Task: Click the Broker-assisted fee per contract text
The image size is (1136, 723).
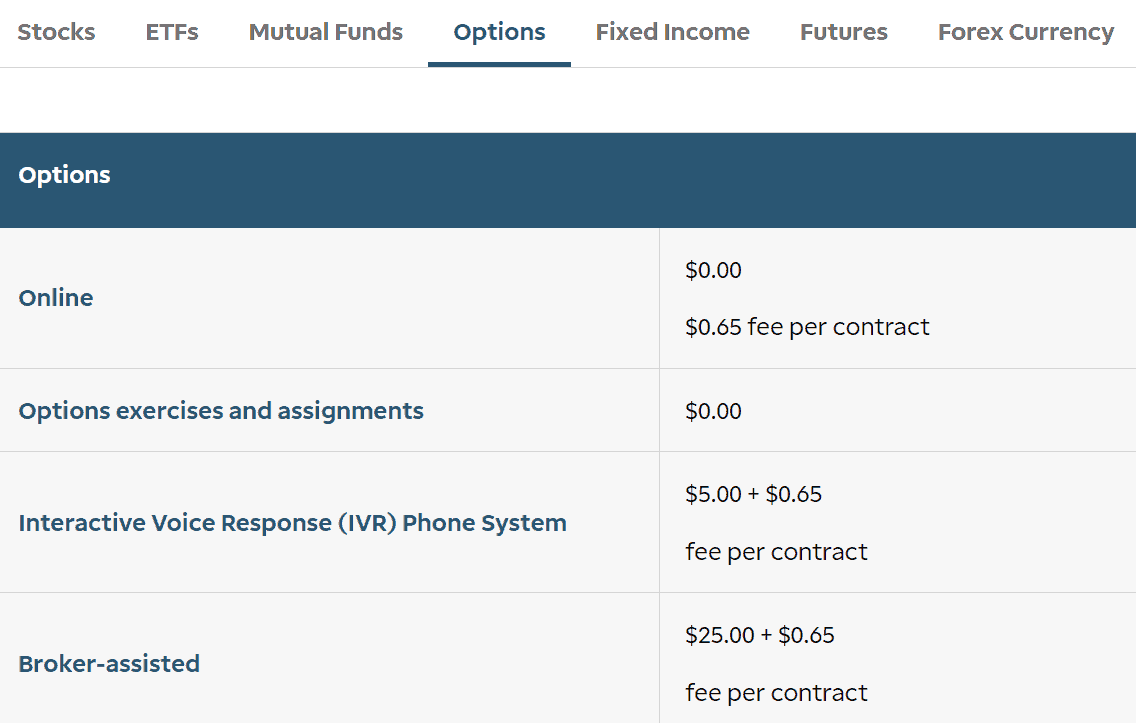Action: 776,692
